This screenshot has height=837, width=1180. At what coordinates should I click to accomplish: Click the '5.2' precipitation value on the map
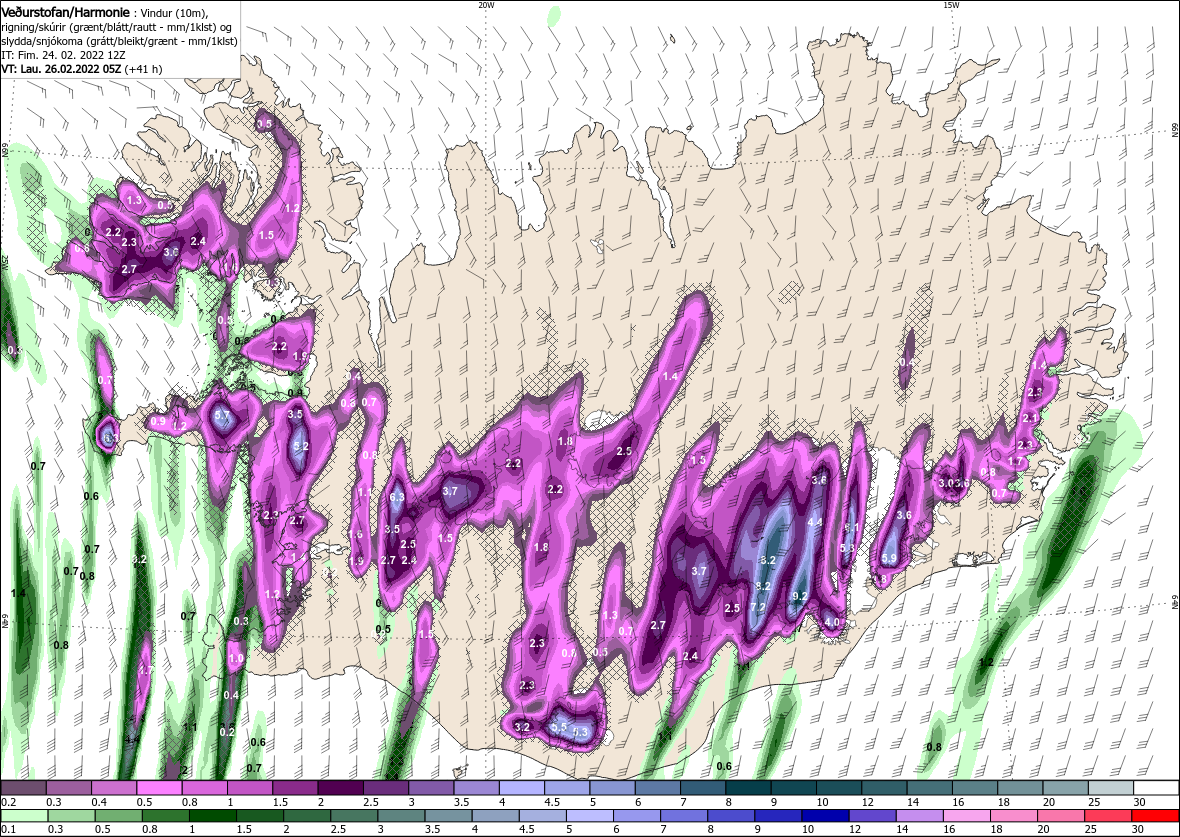[301, 446]
